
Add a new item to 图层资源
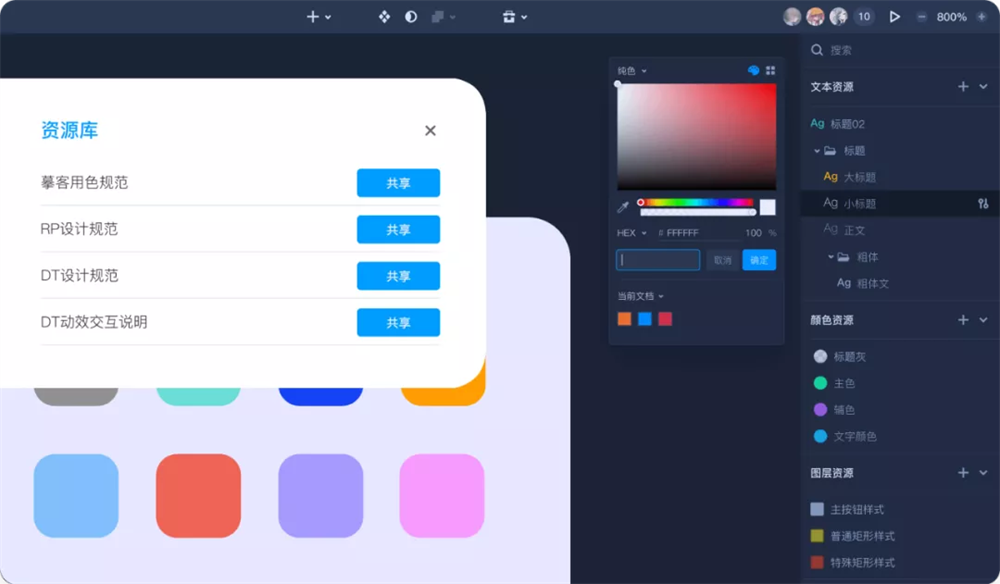pyautogui.click(x=963, y=473)
